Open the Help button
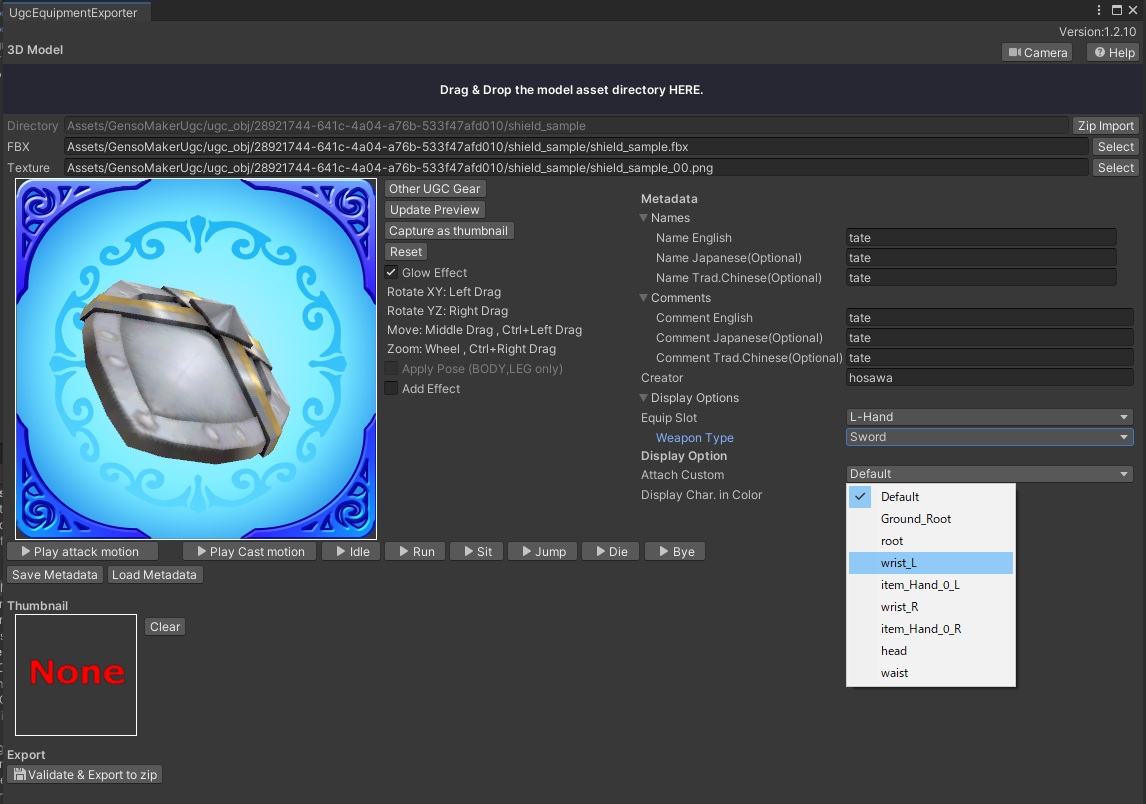1146x804 pixels. coord(1114,53)
